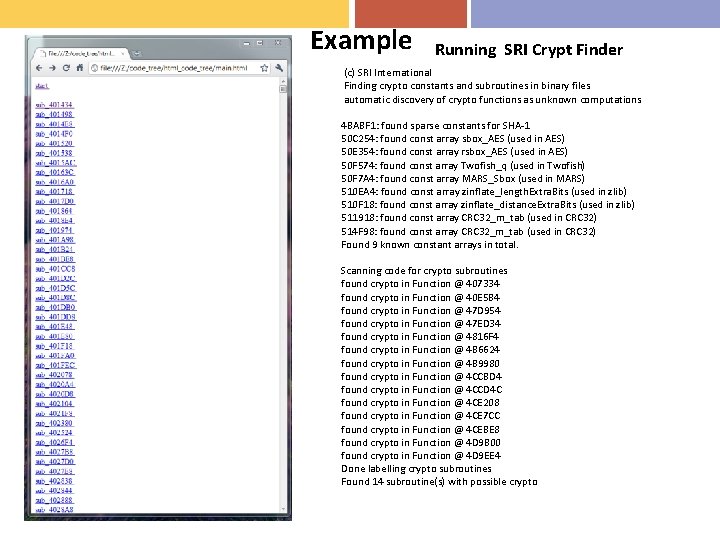Go to the home page icon
Viewport: 720px width, 540px height.
[79, 68]
